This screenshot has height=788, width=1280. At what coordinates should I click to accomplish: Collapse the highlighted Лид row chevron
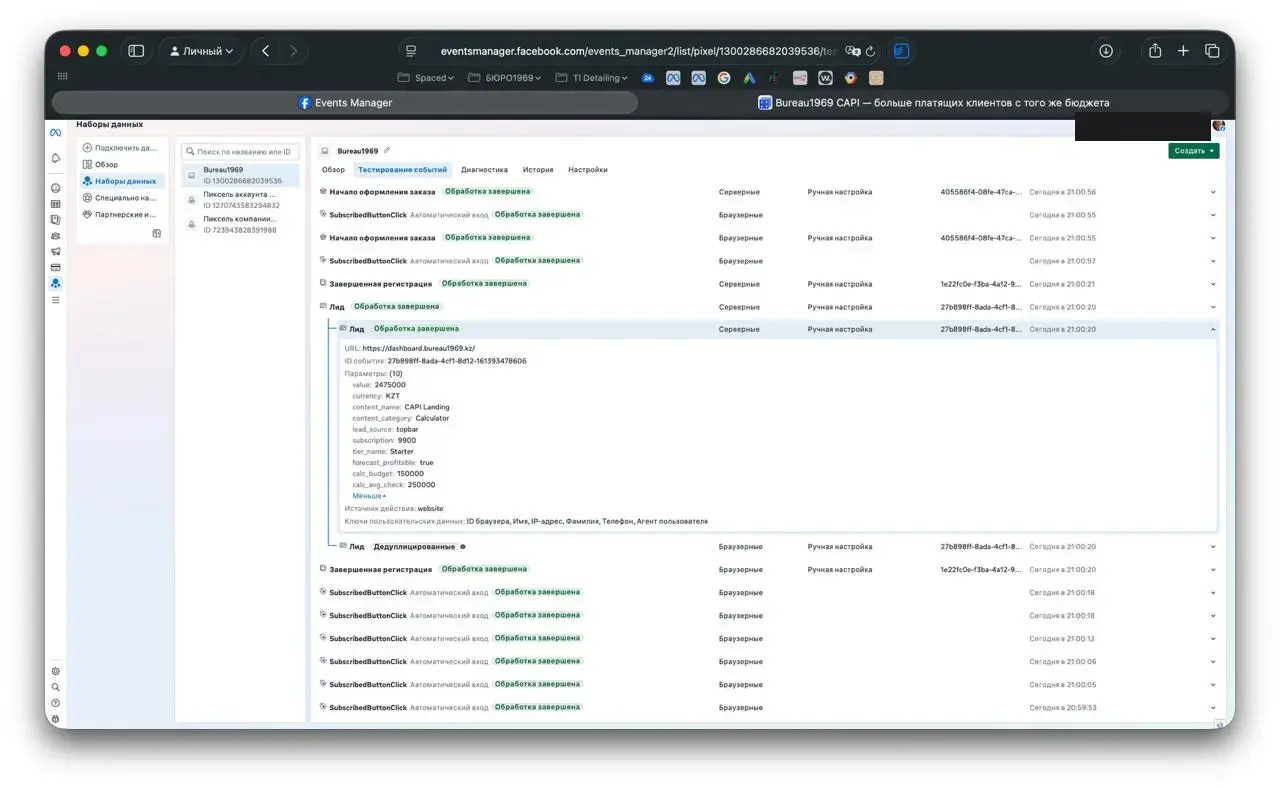pyautogui.click(x=1213, y=329)
